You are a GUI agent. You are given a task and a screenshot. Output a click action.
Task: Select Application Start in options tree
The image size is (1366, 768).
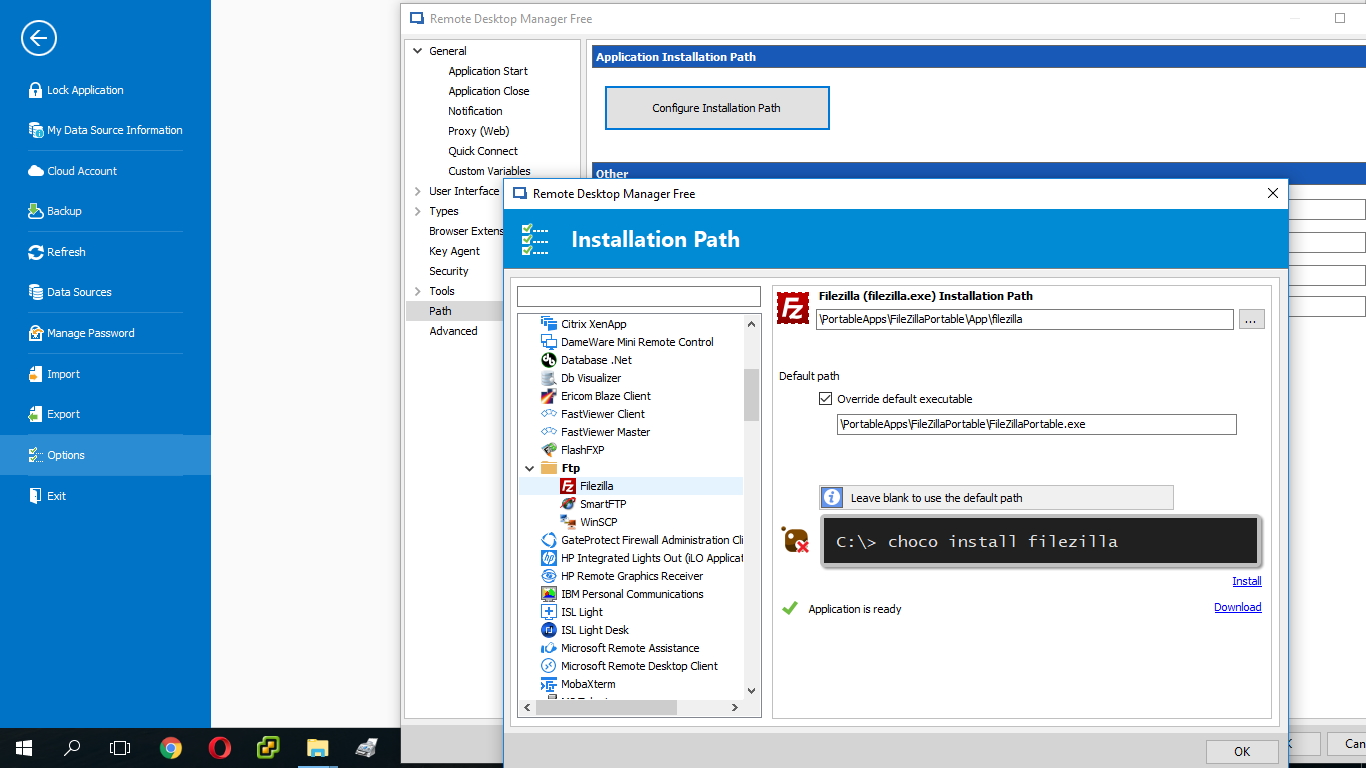pyautogui.click(x=488, y=71)
